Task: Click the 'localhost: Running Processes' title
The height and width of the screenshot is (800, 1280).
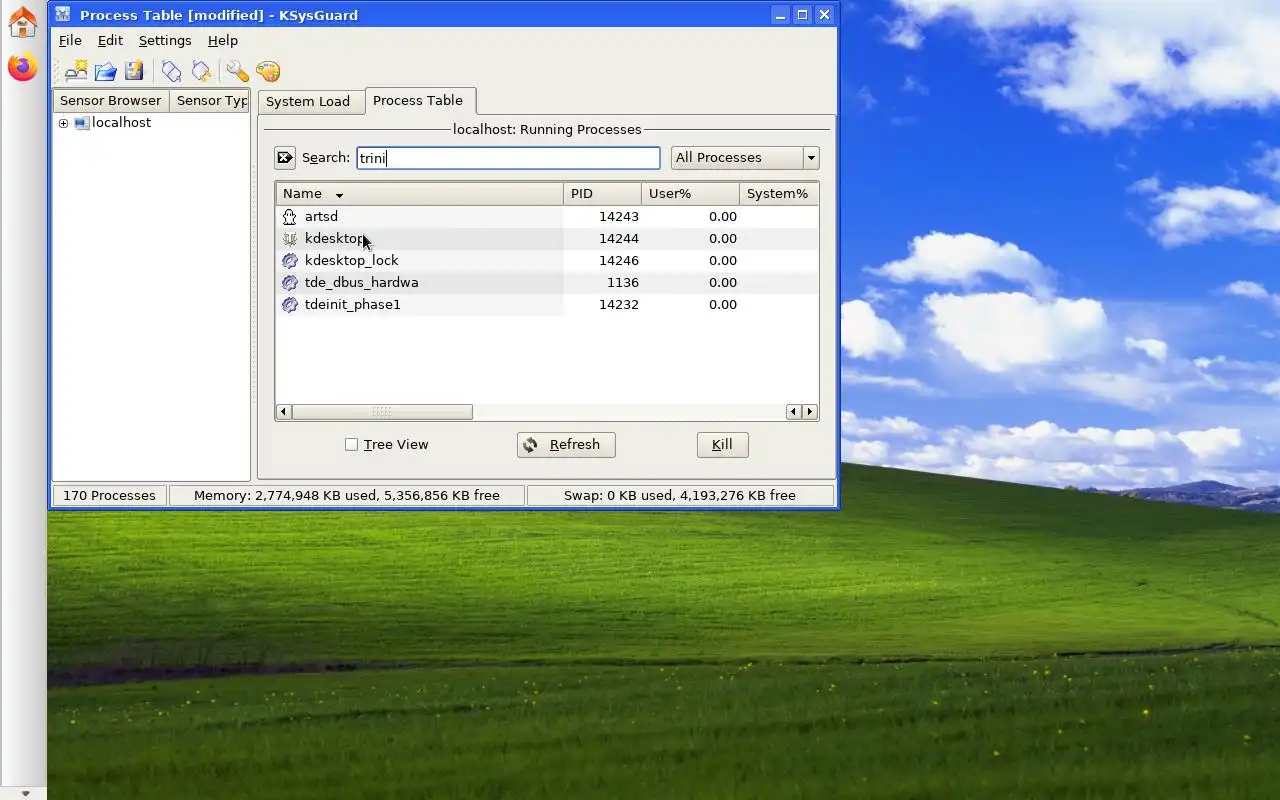Action: click(x=547, y=130)
